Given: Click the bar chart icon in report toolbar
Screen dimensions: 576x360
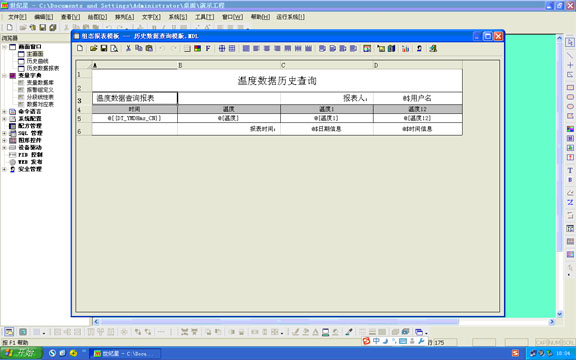Looking at the screenshot, I should tap(406, 48).
